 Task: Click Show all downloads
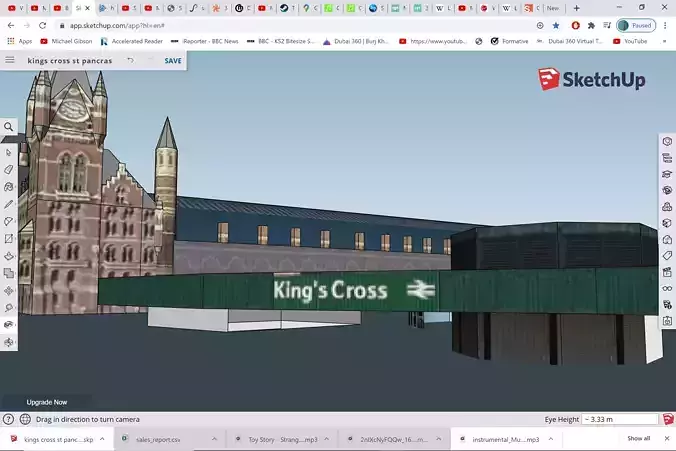[x=638, y=438]
